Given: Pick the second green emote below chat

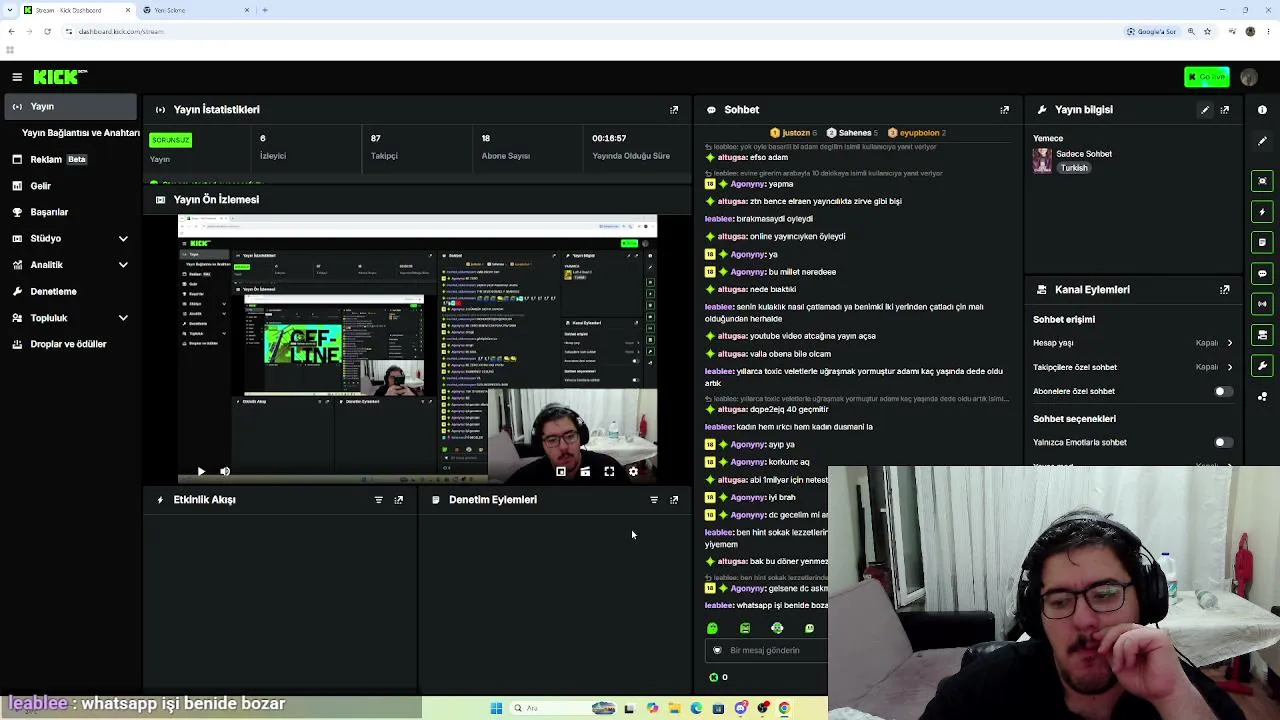Looking at the screenshot, I should click(x=745, y=628).
